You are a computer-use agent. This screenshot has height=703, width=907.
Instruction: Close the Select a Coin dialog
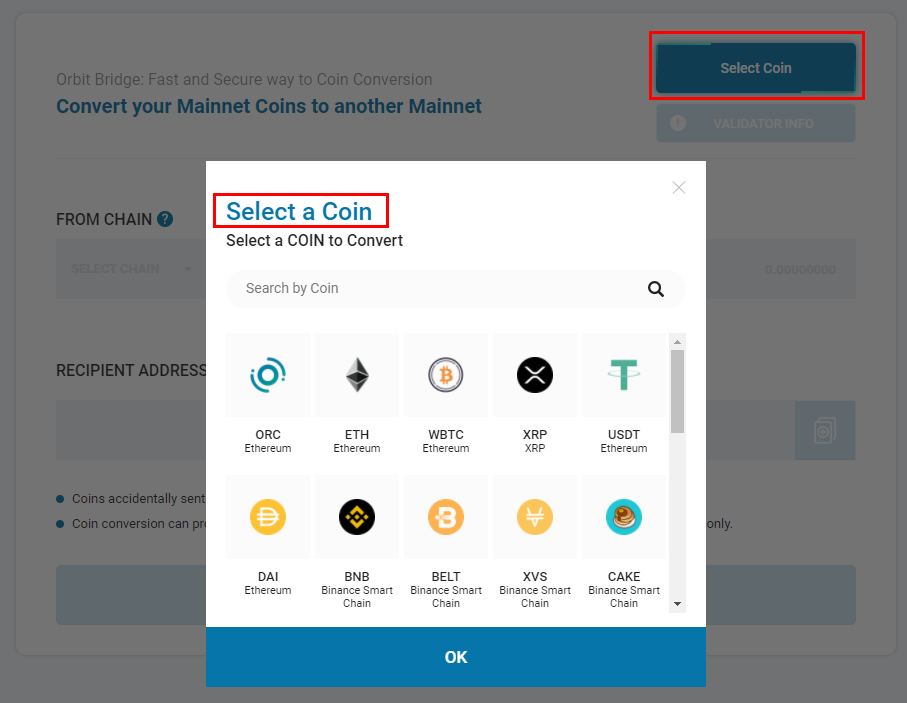(x=679, y=187)
